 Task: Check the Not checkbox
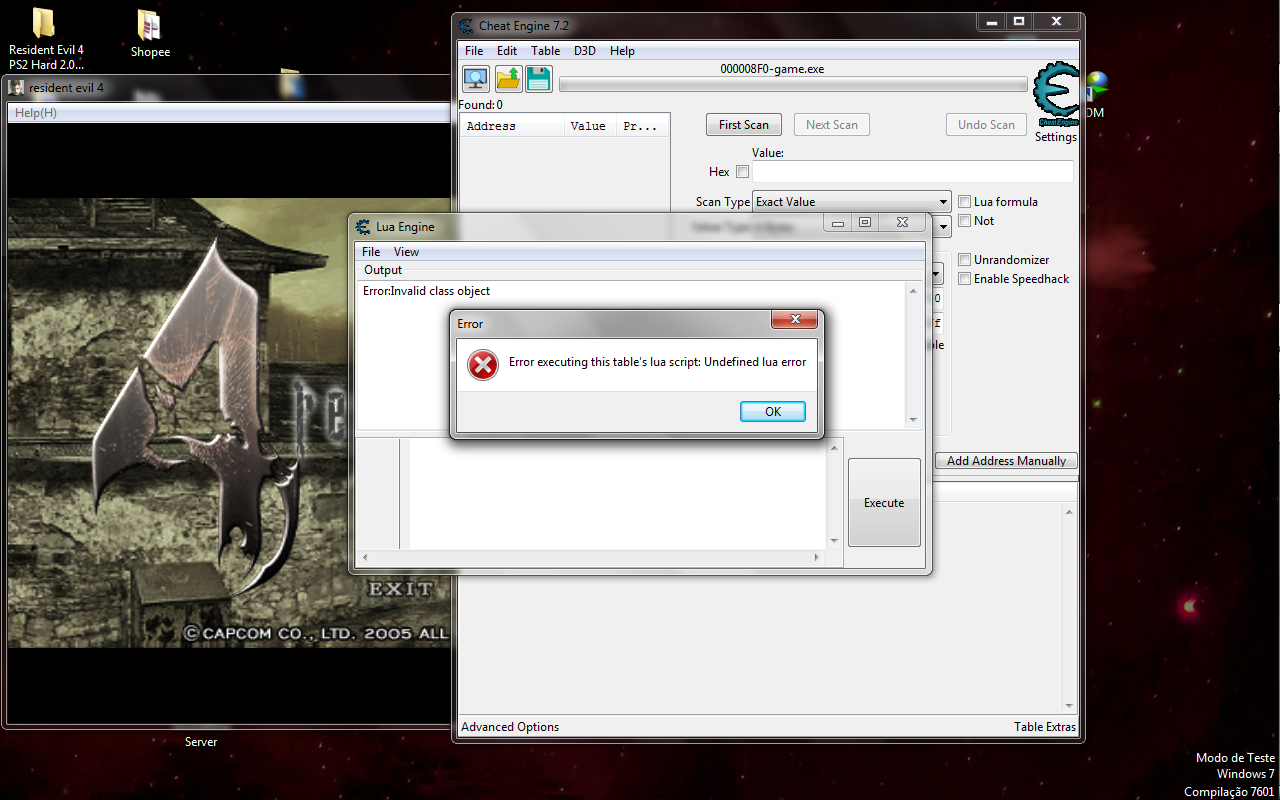pos(965,221)
